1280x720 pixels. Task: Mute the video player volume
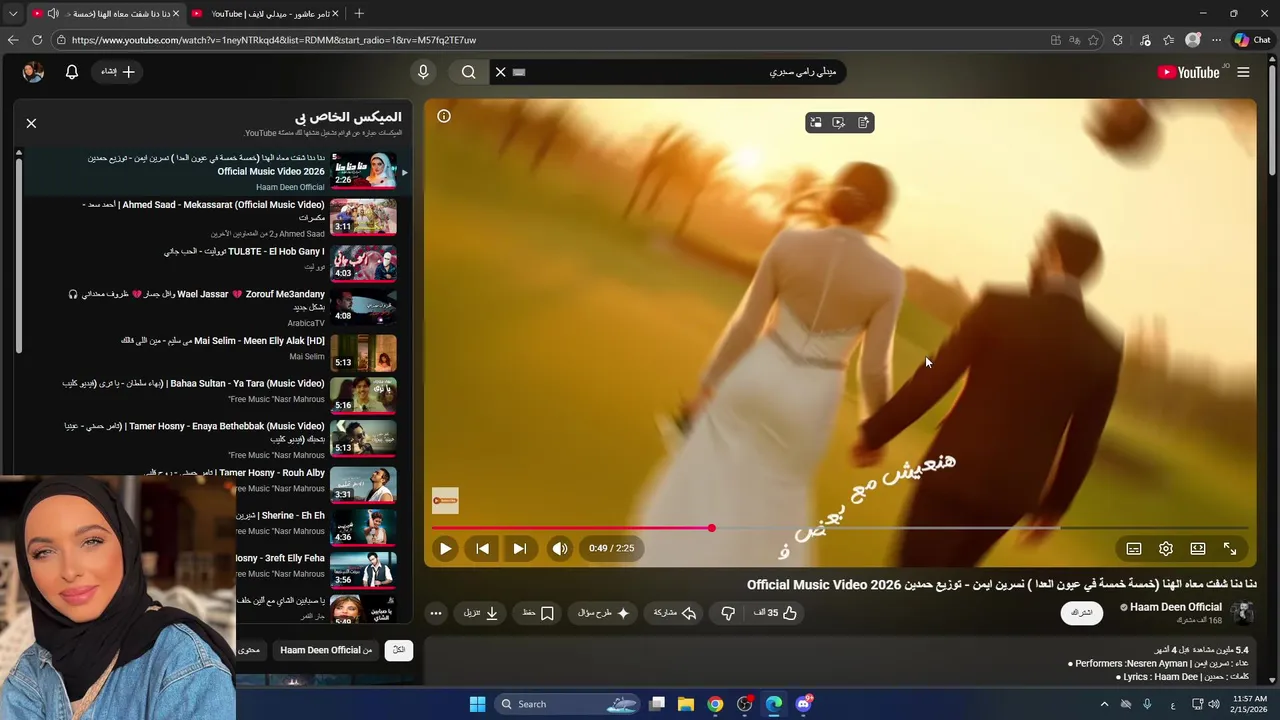coord(560,548)
